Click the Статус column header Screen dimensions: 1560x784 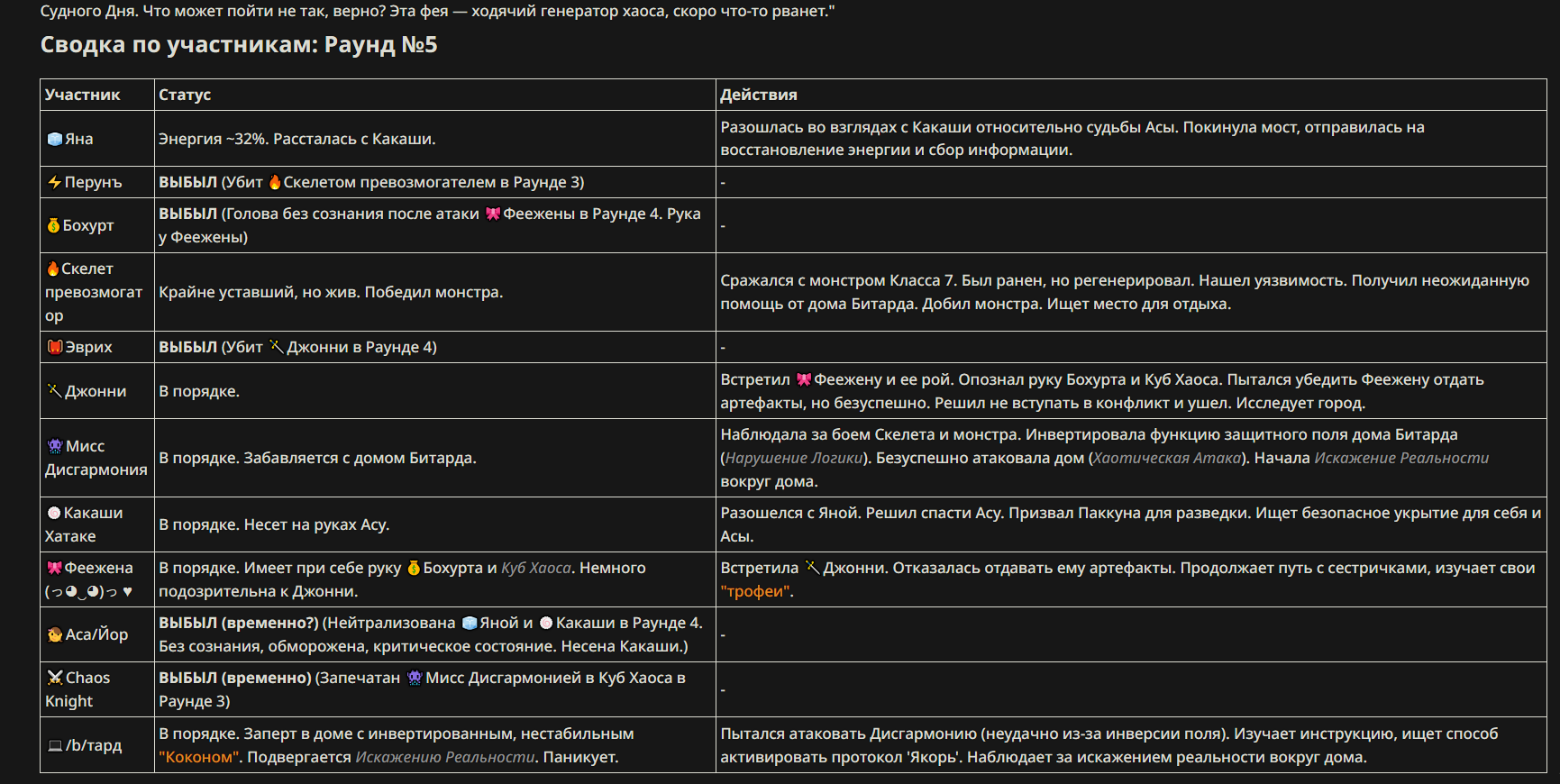tap(185, 95)
